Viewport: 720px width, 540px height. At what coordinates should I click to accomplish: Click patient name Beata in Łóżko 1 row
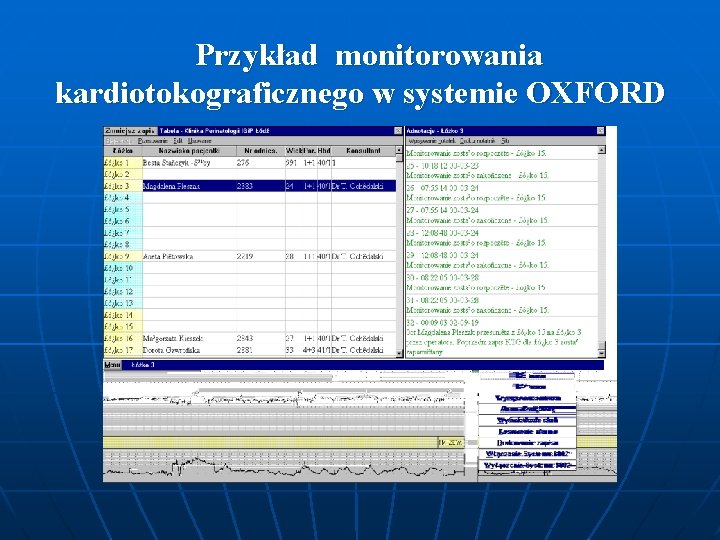177,163
